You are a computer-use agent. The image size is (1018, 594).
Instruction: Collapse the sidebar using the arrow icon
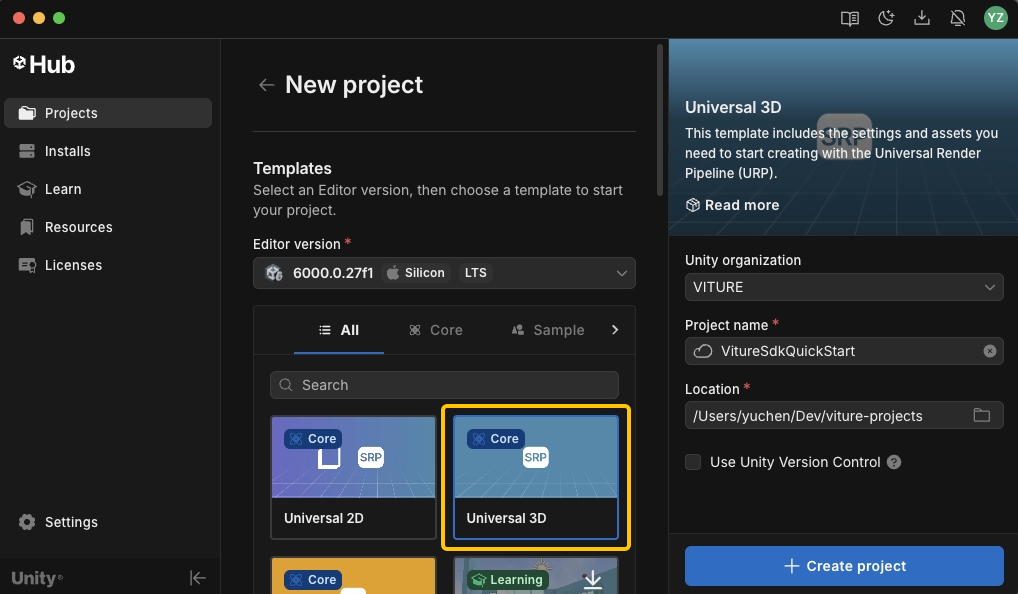198,577
